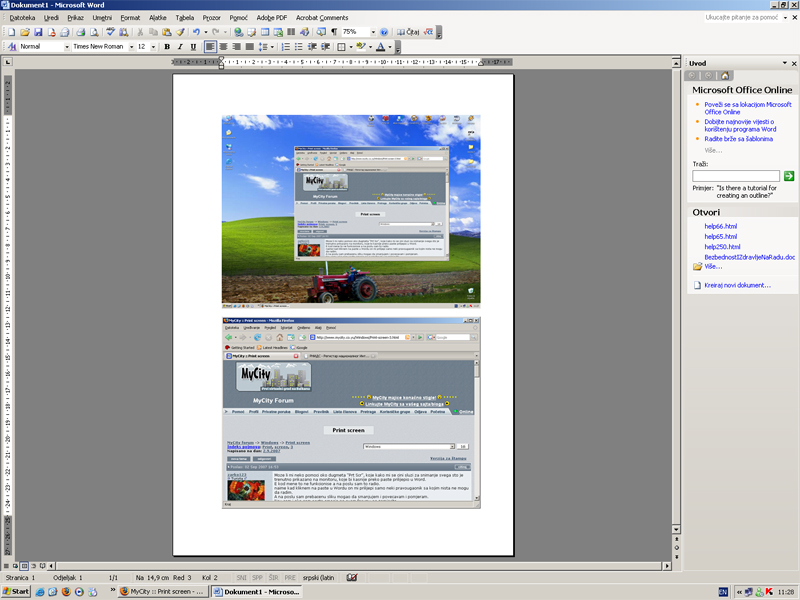
Task: Open the Tabela menu
Action: coord(185,17)
